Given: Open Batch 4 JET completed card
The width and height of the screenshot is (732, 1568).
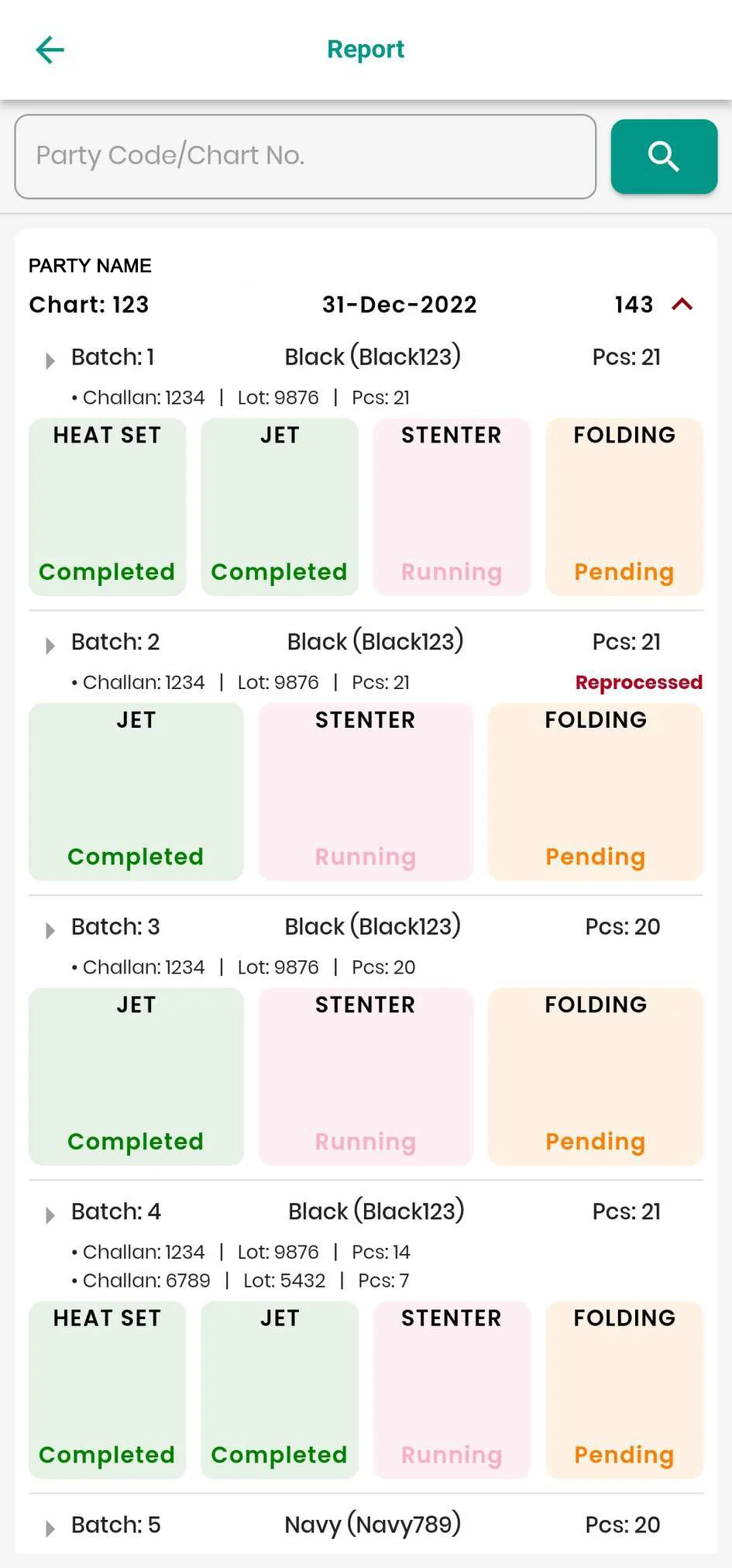Looking at the screenshot, I should click(x=280, y=1390).
